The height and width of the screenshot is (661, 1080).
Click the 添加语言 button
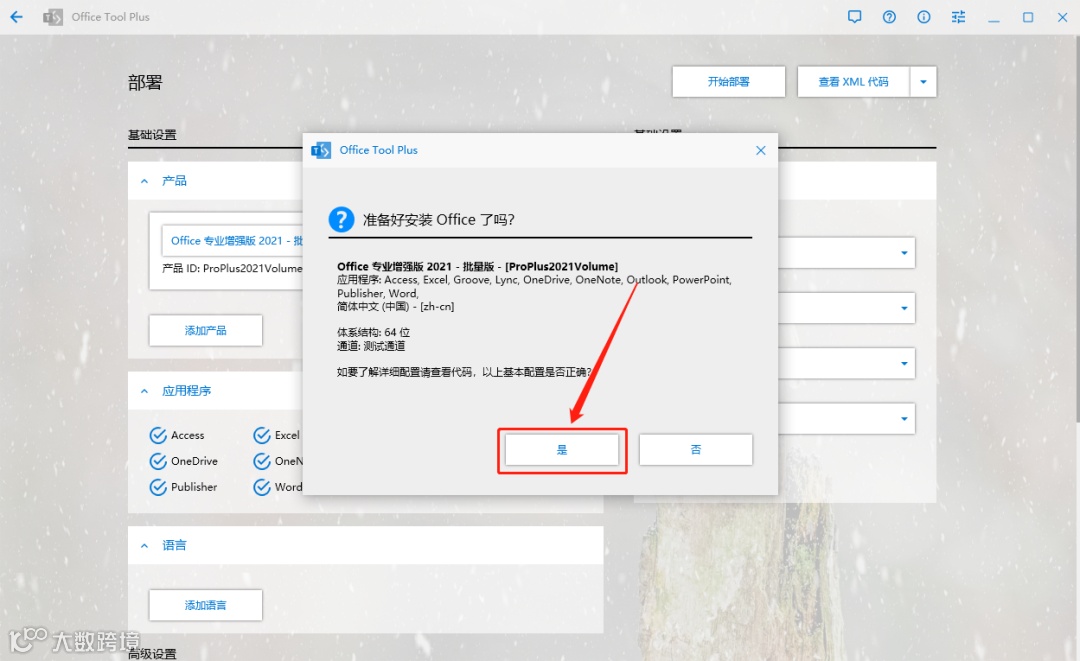click(x=205, y=605)
